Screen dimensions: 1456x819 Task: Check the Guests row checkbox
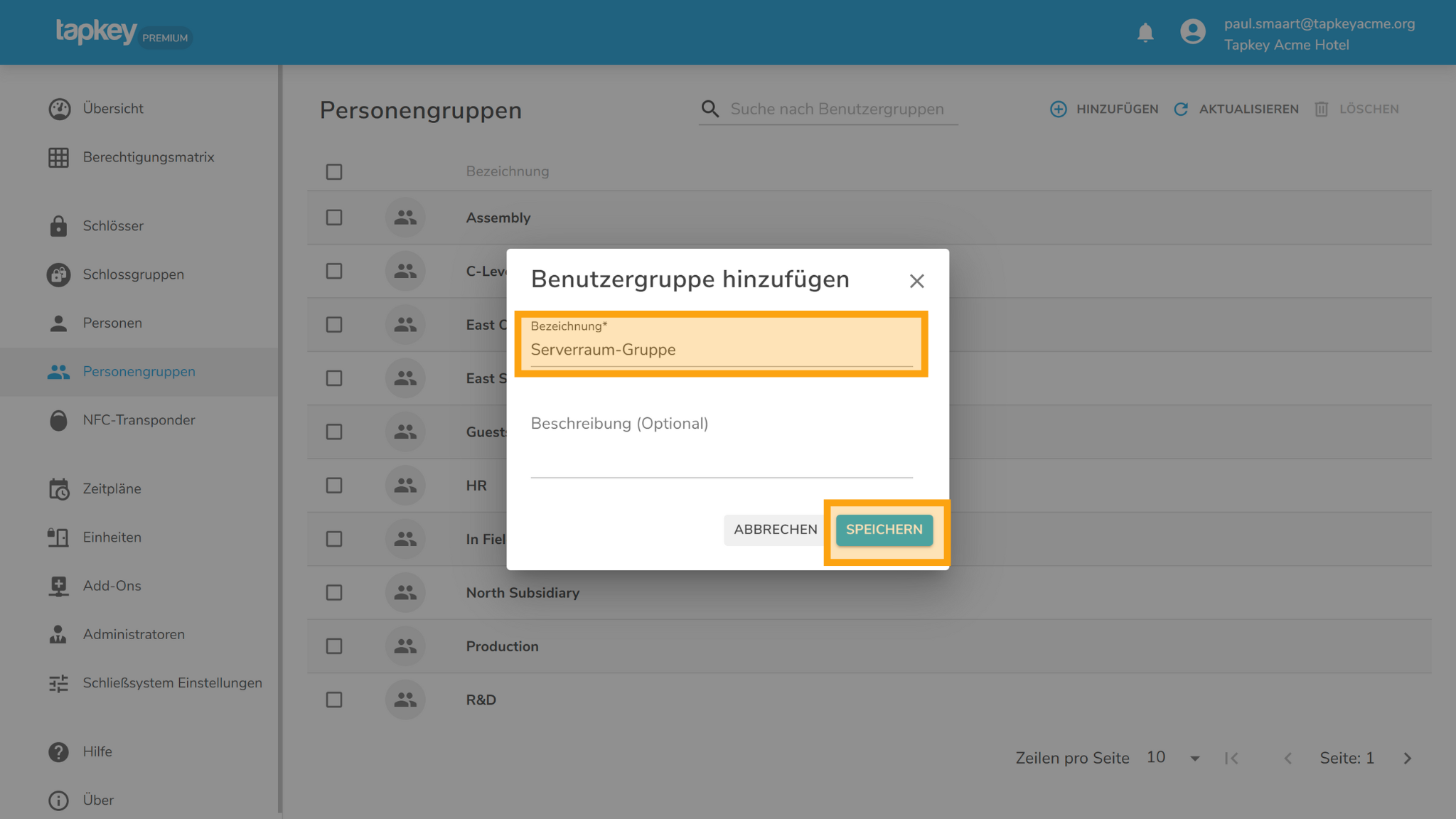[334, 432]
